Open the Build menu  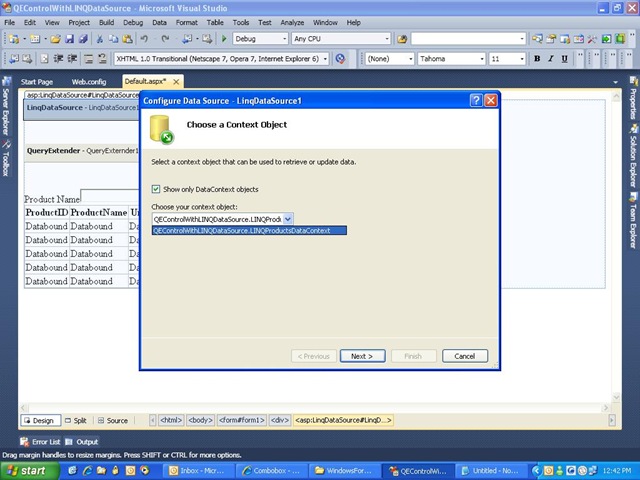coord(106,22)
